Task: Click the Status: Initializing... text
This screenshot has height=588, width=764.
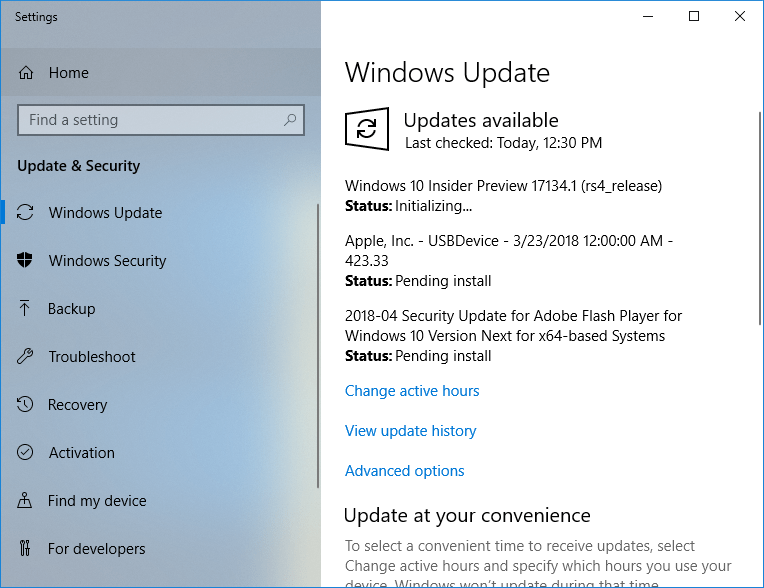Action: (x=408, y=206)
